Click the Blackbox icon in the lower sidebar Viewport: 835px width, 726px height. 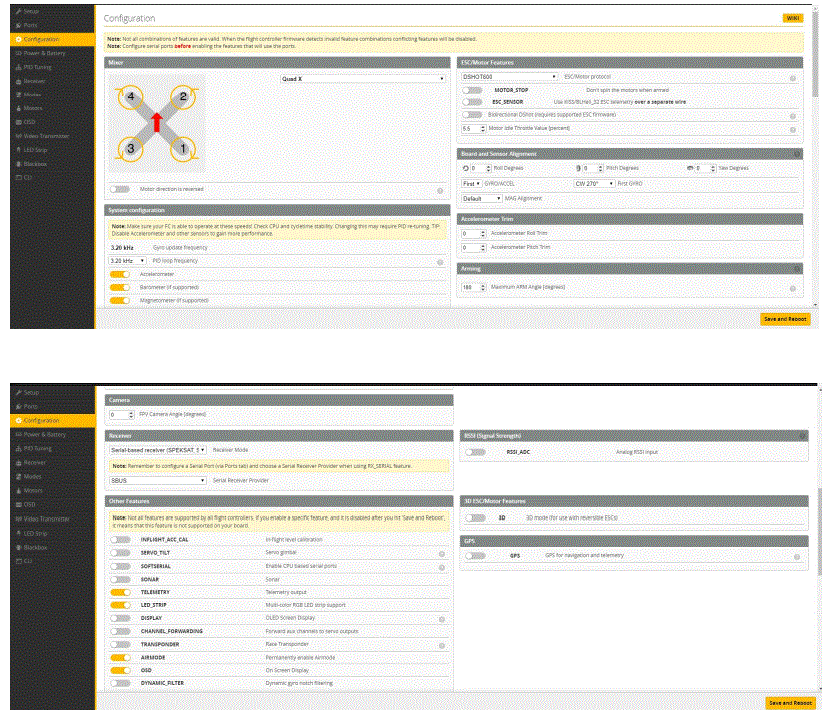[19, 548]
